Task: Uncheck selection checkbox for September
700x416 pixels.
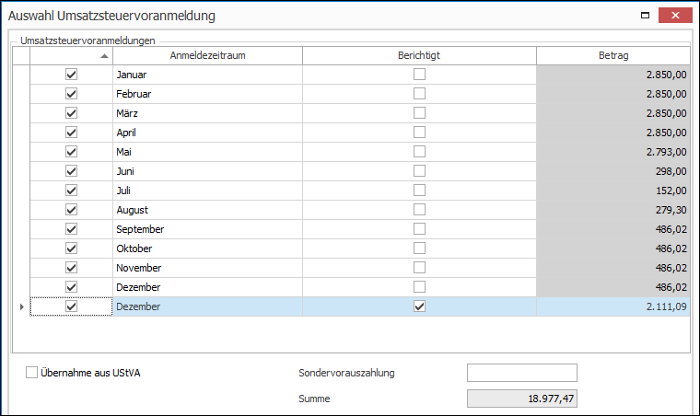Action: [x=71, y=229]
